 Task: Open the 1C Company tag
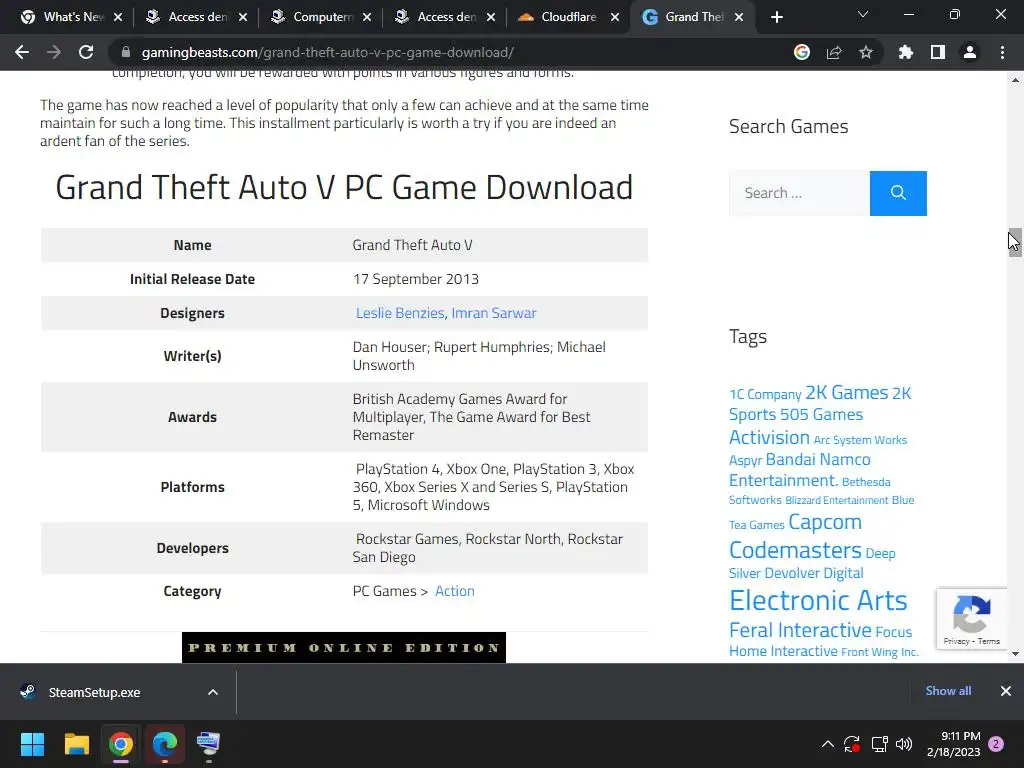tap(765, 394)
